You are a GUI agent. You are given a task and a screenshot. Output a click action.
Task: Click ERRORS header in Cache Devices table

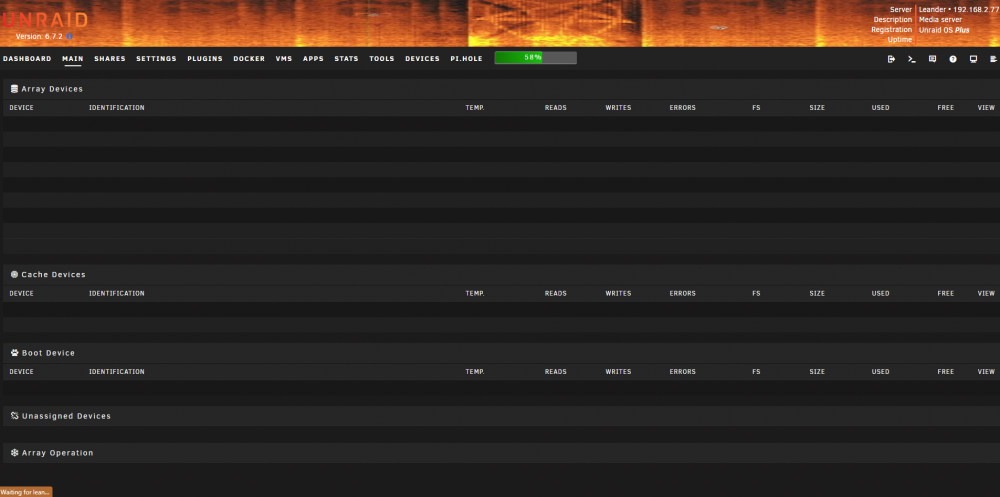(682, 293)
